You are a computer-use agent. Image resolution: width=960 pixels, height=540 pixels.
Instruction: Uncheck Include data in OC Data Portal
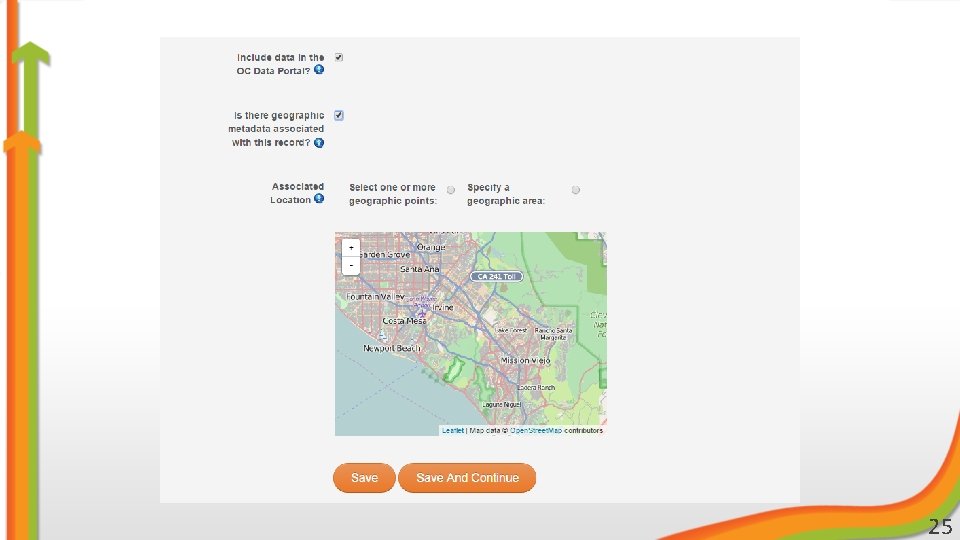(339, 57)
